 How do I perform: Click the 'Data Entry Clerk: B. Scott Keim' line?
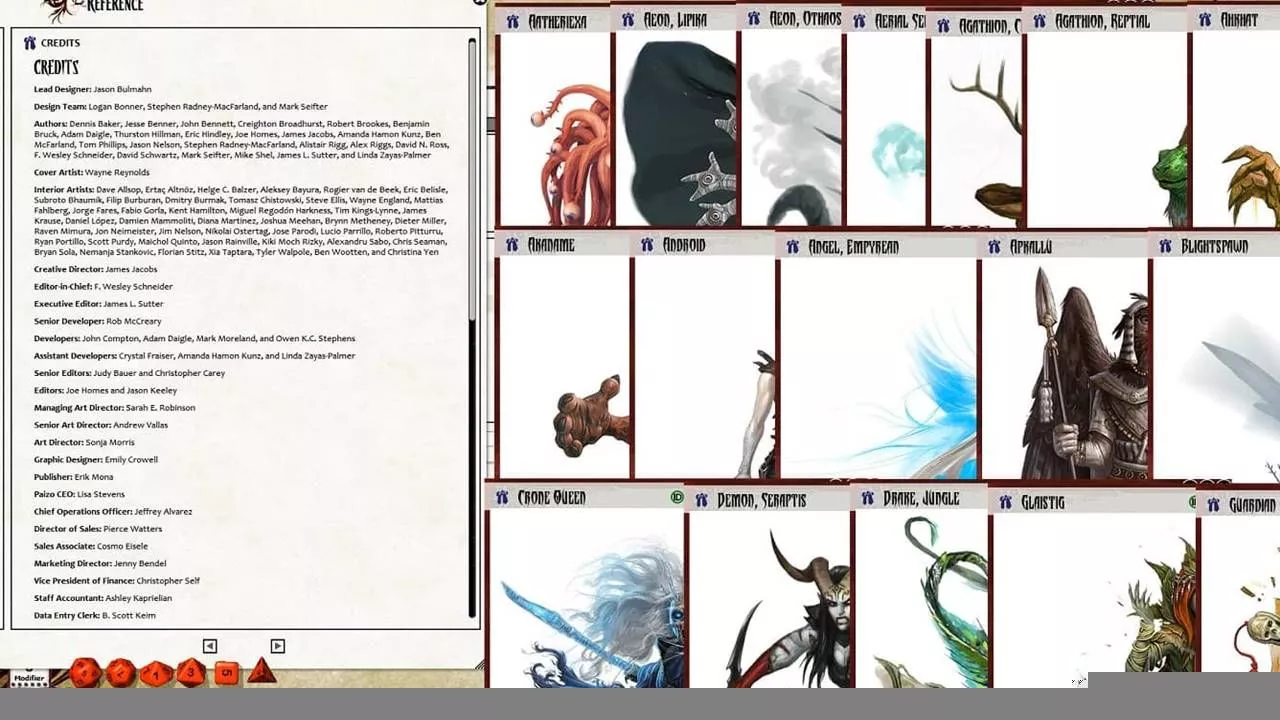point(95,615)
